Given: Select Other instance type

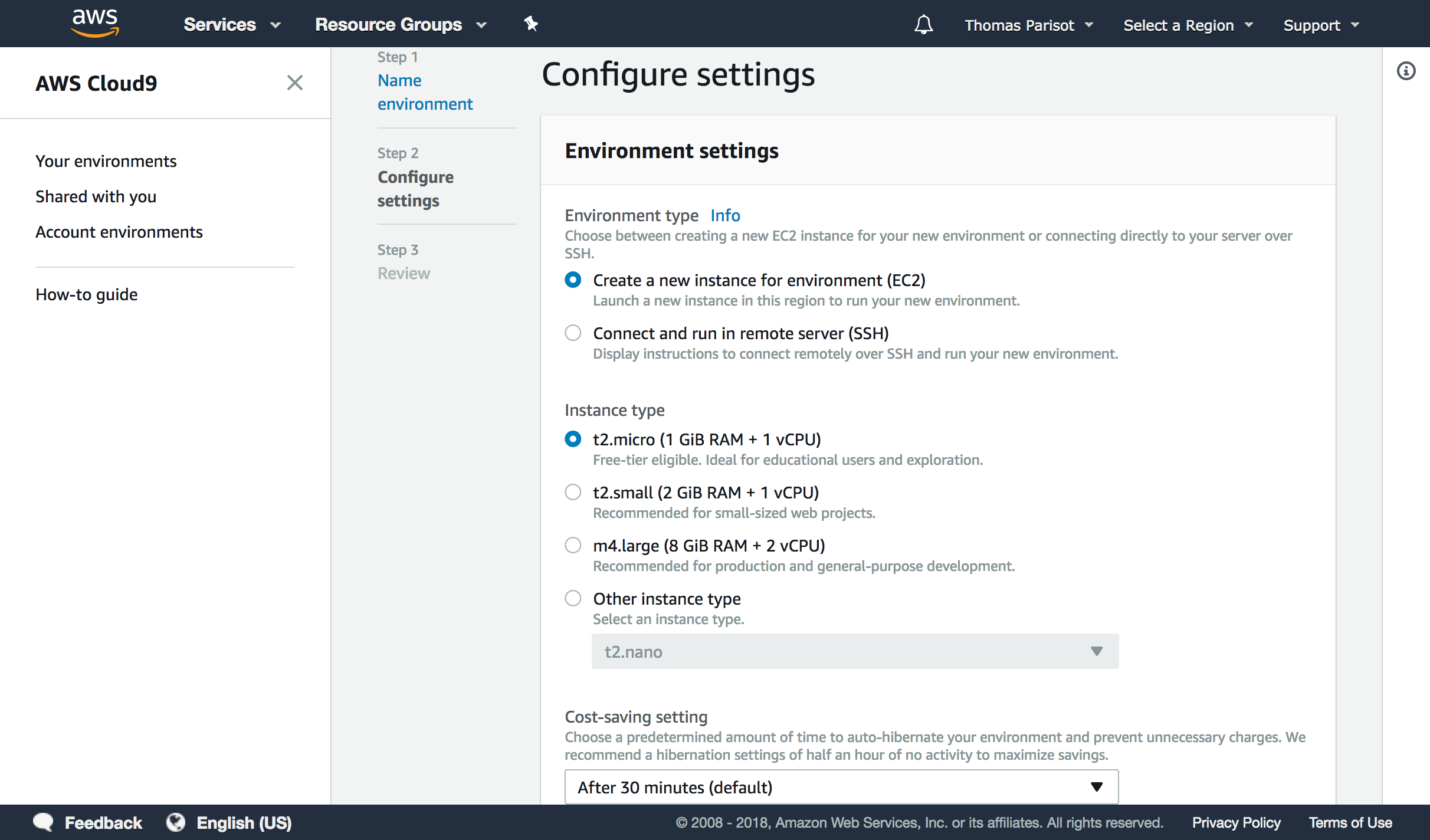Looking at the screenshot, I should 573,598.
